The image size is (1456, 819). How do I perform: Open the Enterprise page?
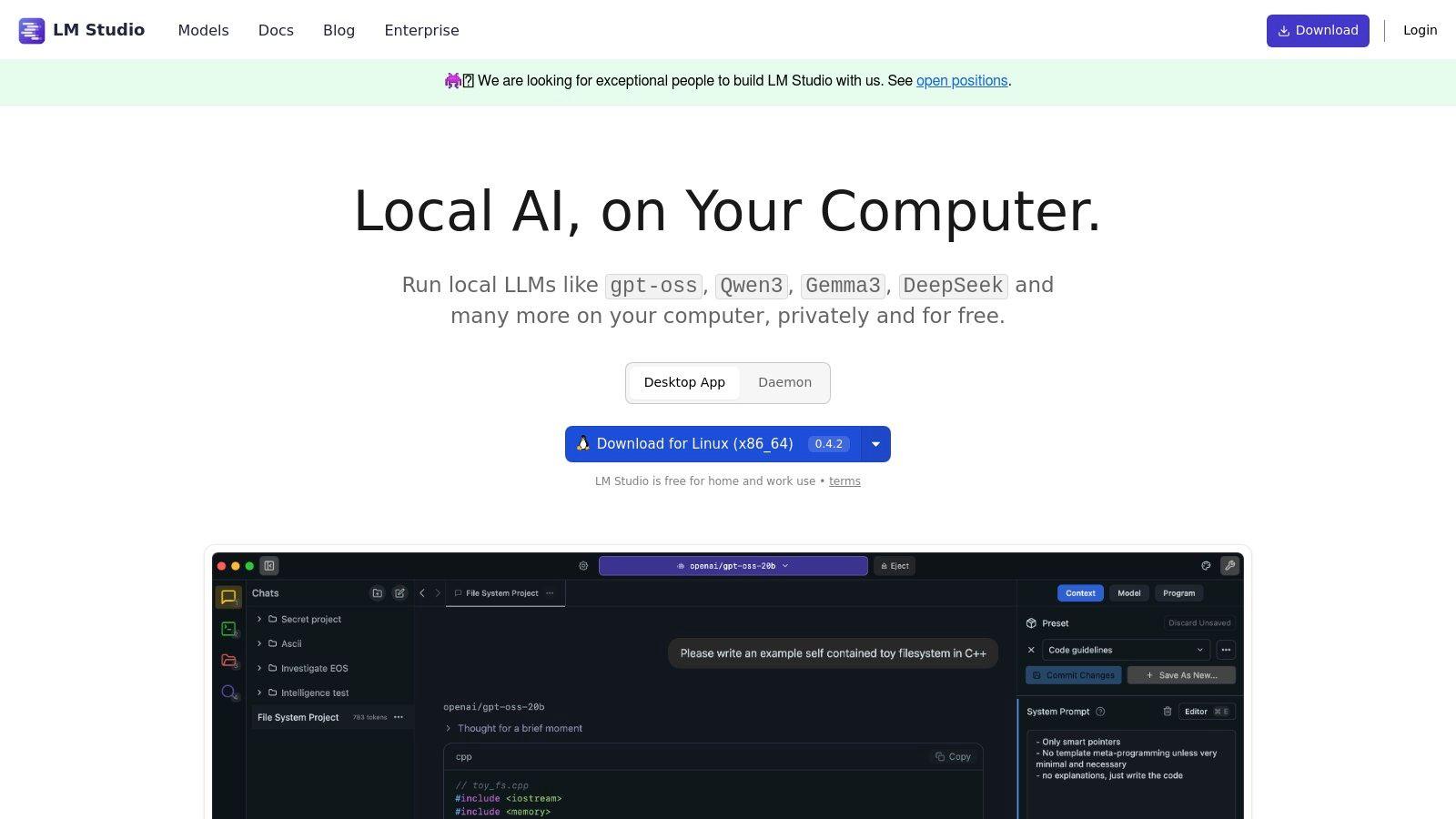(421, 30)
